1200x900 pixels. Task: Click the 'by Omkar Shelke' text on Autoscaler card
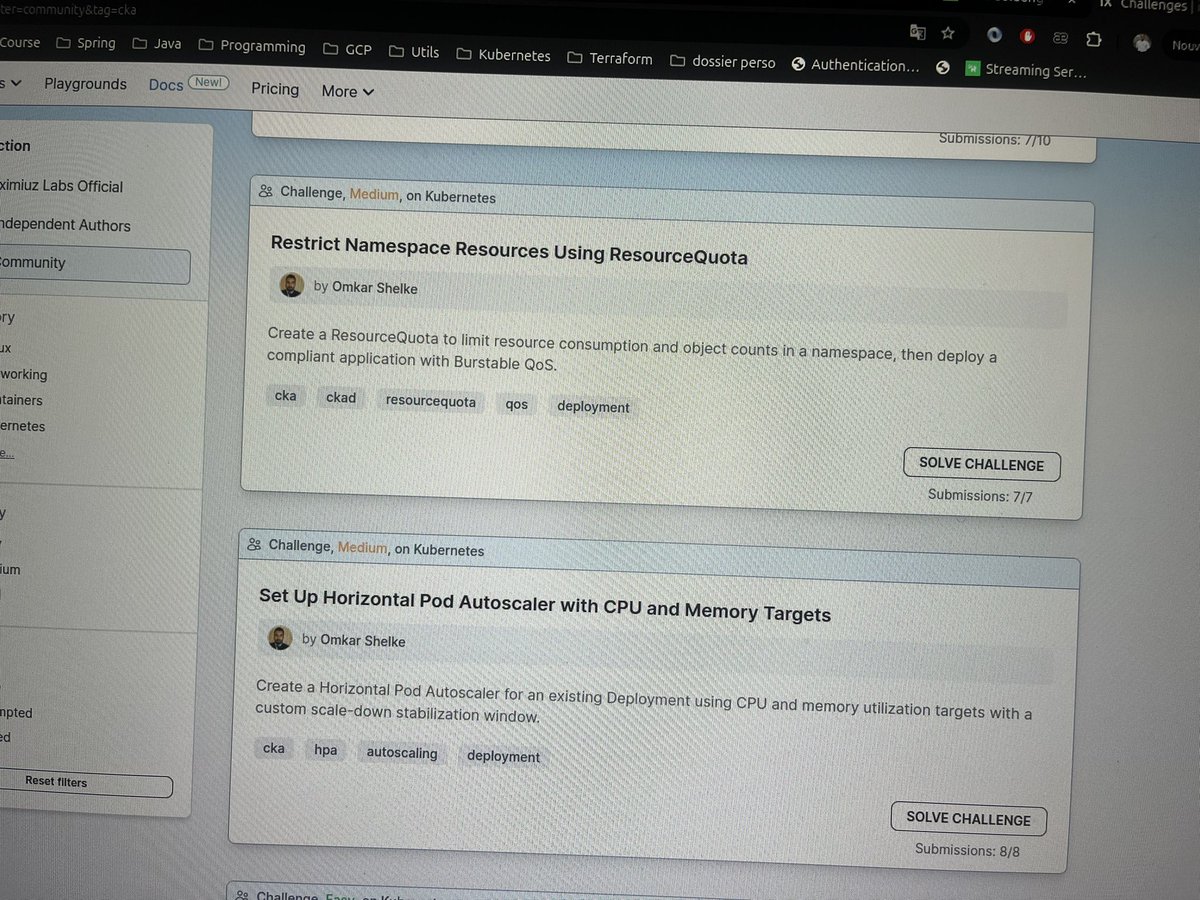[x=354, y=641]
